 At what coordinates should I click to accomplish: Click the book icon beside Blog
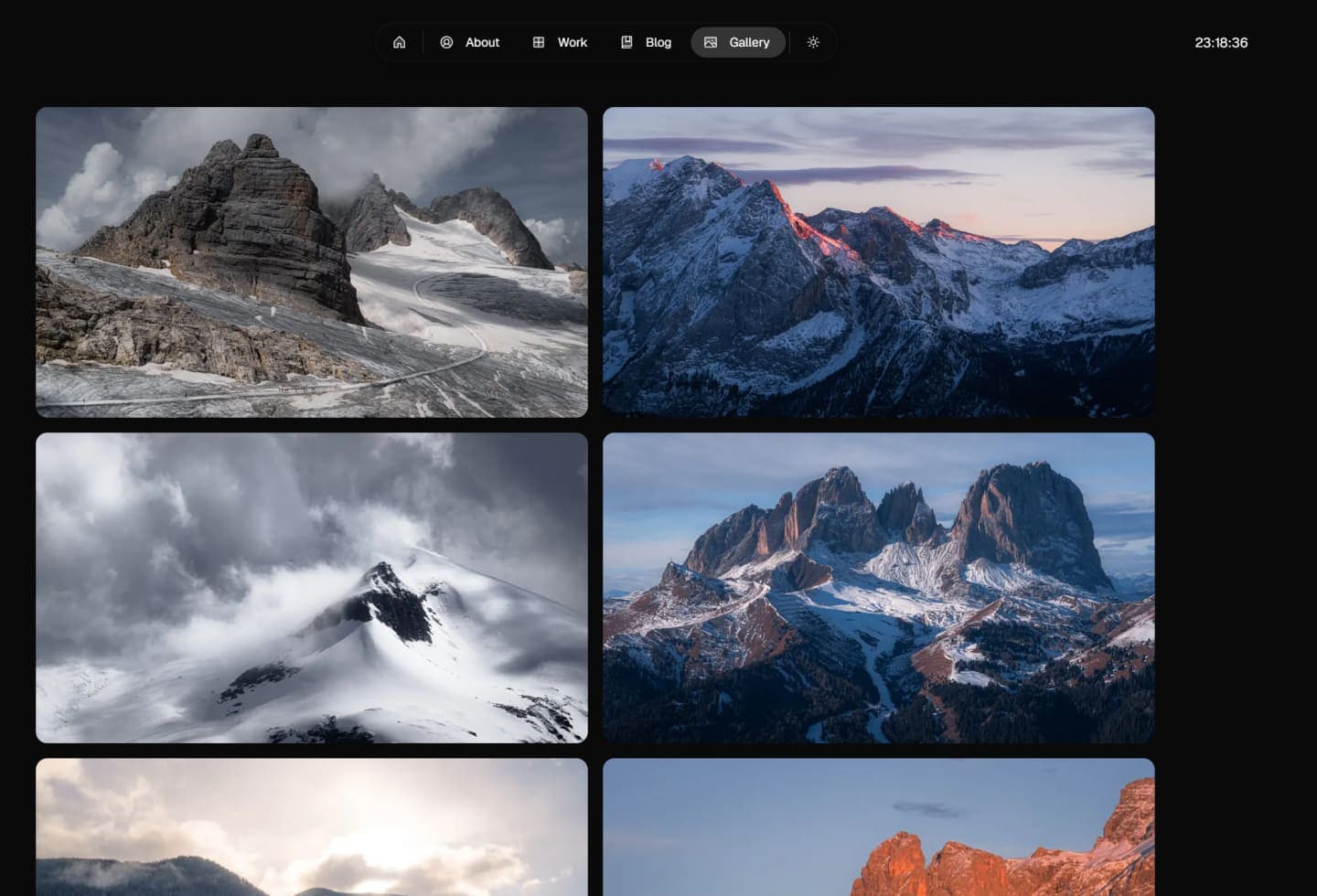626,42
